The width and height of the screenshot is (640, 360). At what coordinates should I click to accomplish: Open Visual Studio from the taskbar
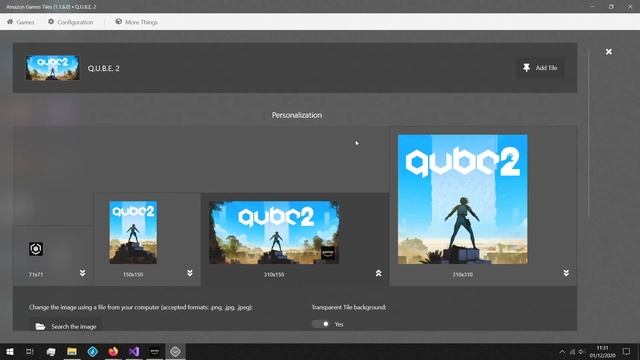[134, 351]
